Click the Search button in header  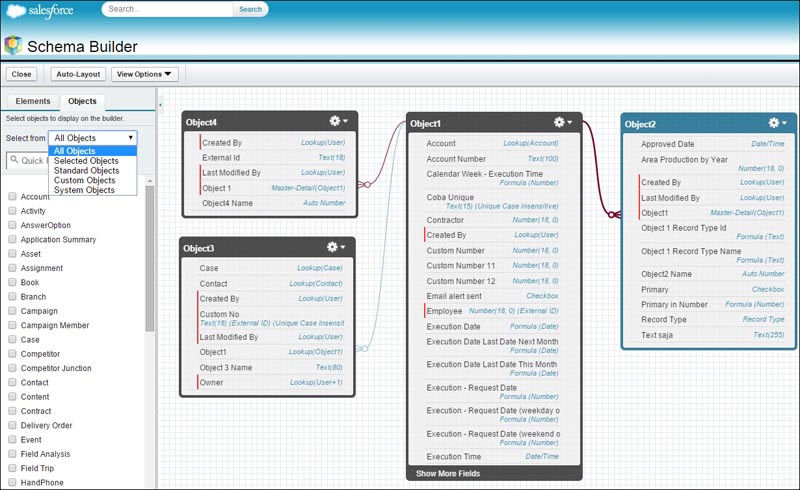[251, 9]
